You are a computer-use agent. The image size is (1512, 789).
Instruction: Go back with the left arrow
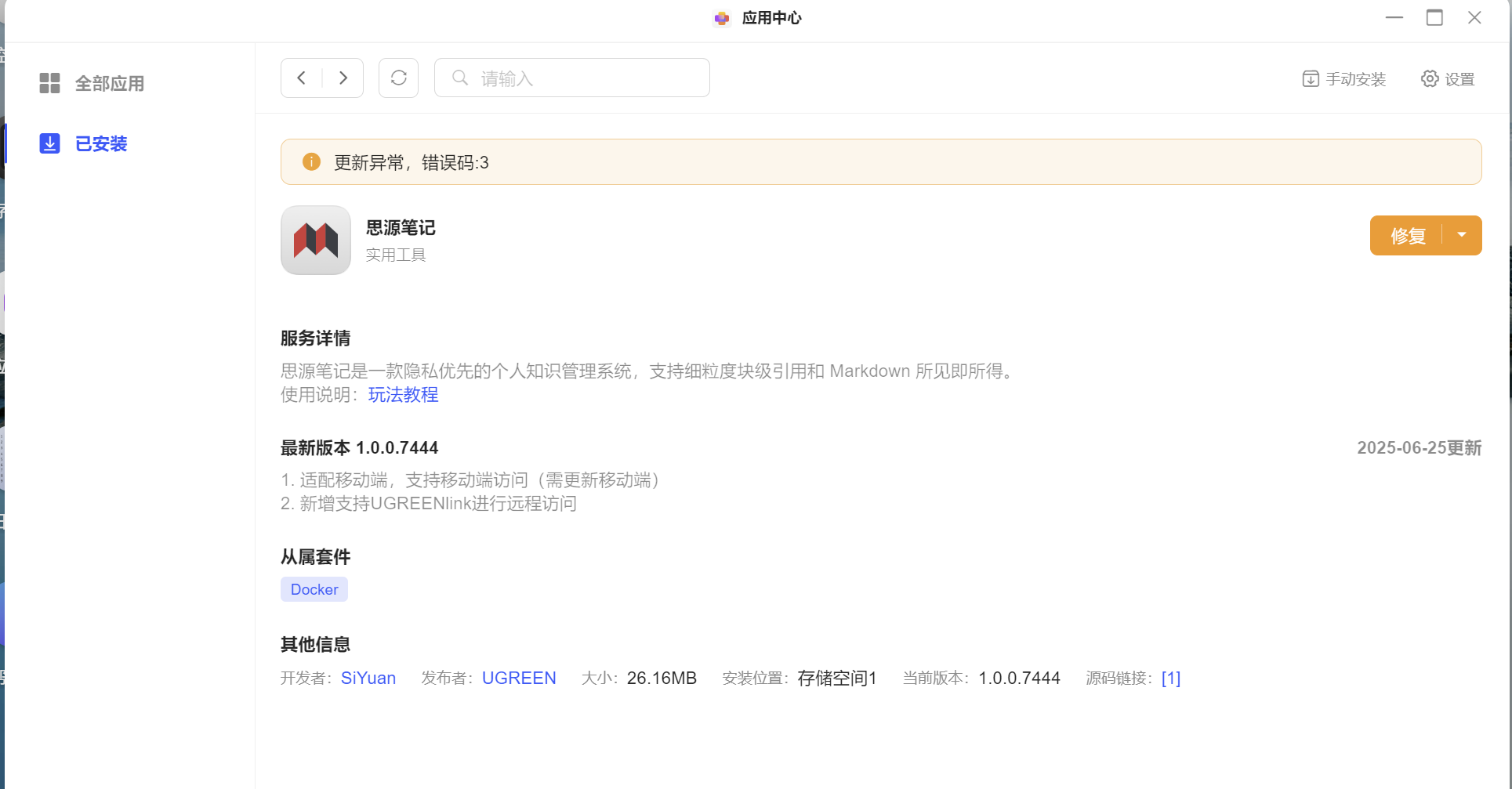tap(302, 78)
